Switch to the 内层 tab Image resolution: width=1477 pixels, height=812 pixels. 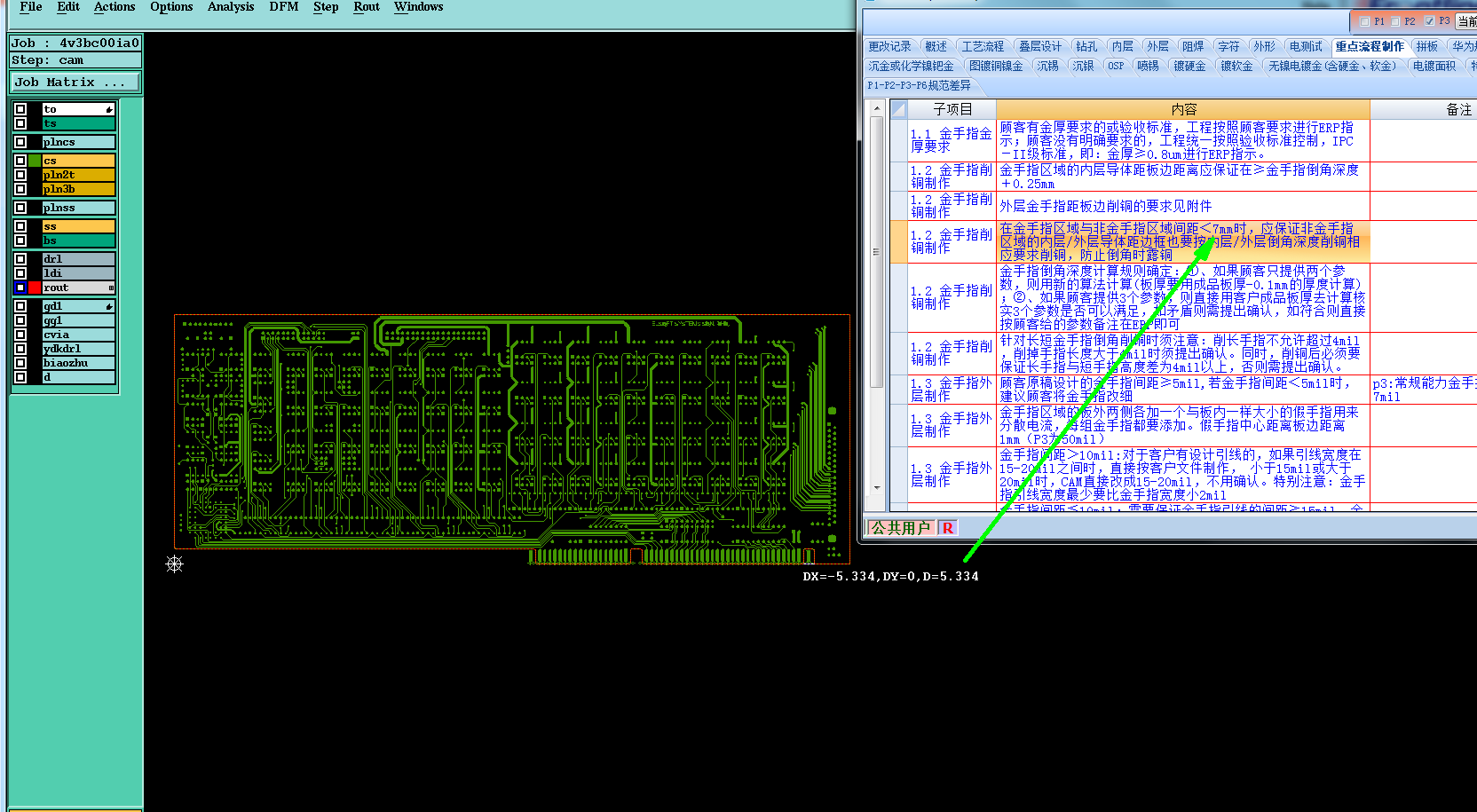pyautogui.click(x=1122, y=46)
